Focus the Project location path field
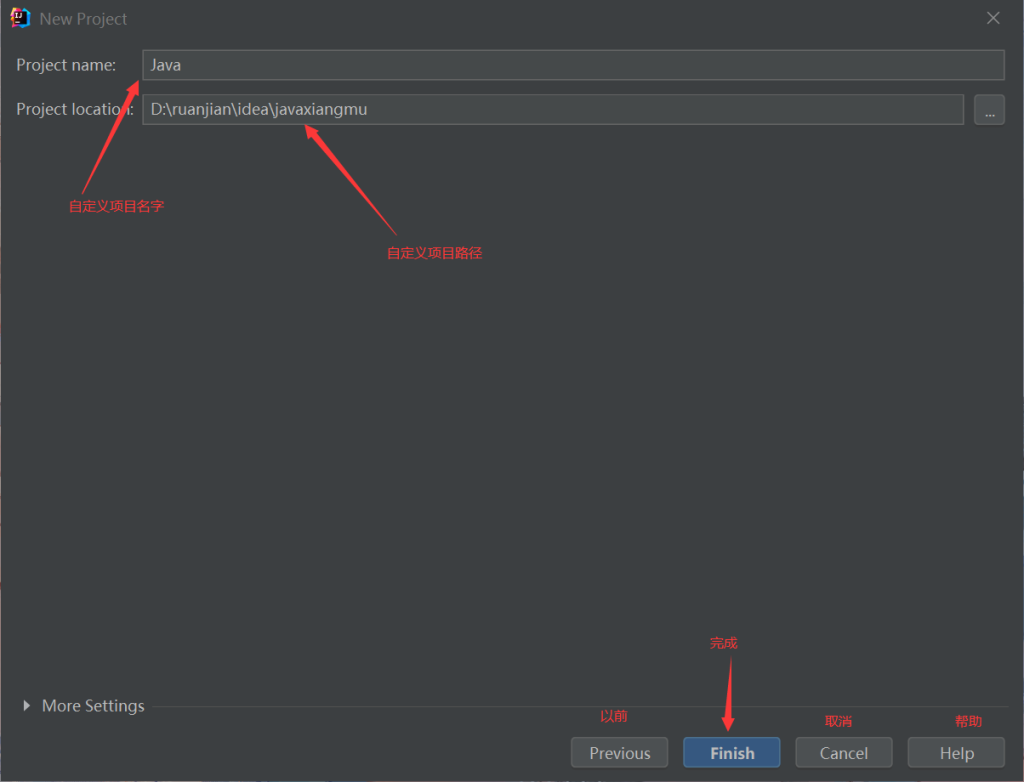Screen dimensions: 1024x782 pyautogui.click(x=552, y=109)
